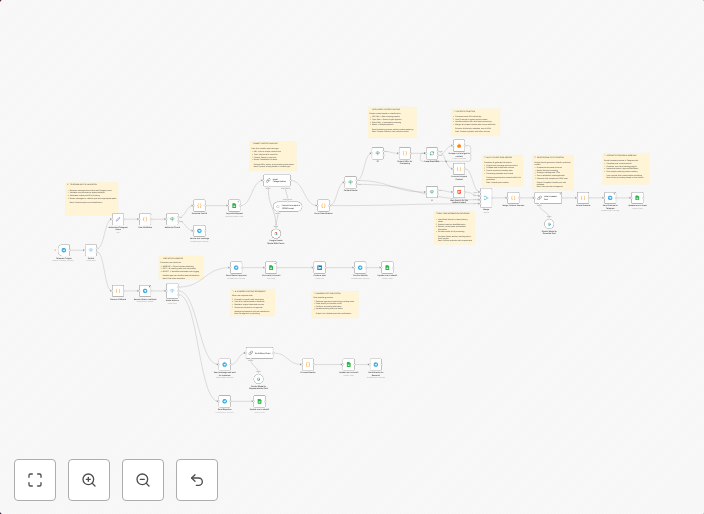Click the Google Gemini chat model sub-node

(x=276, y=232)
